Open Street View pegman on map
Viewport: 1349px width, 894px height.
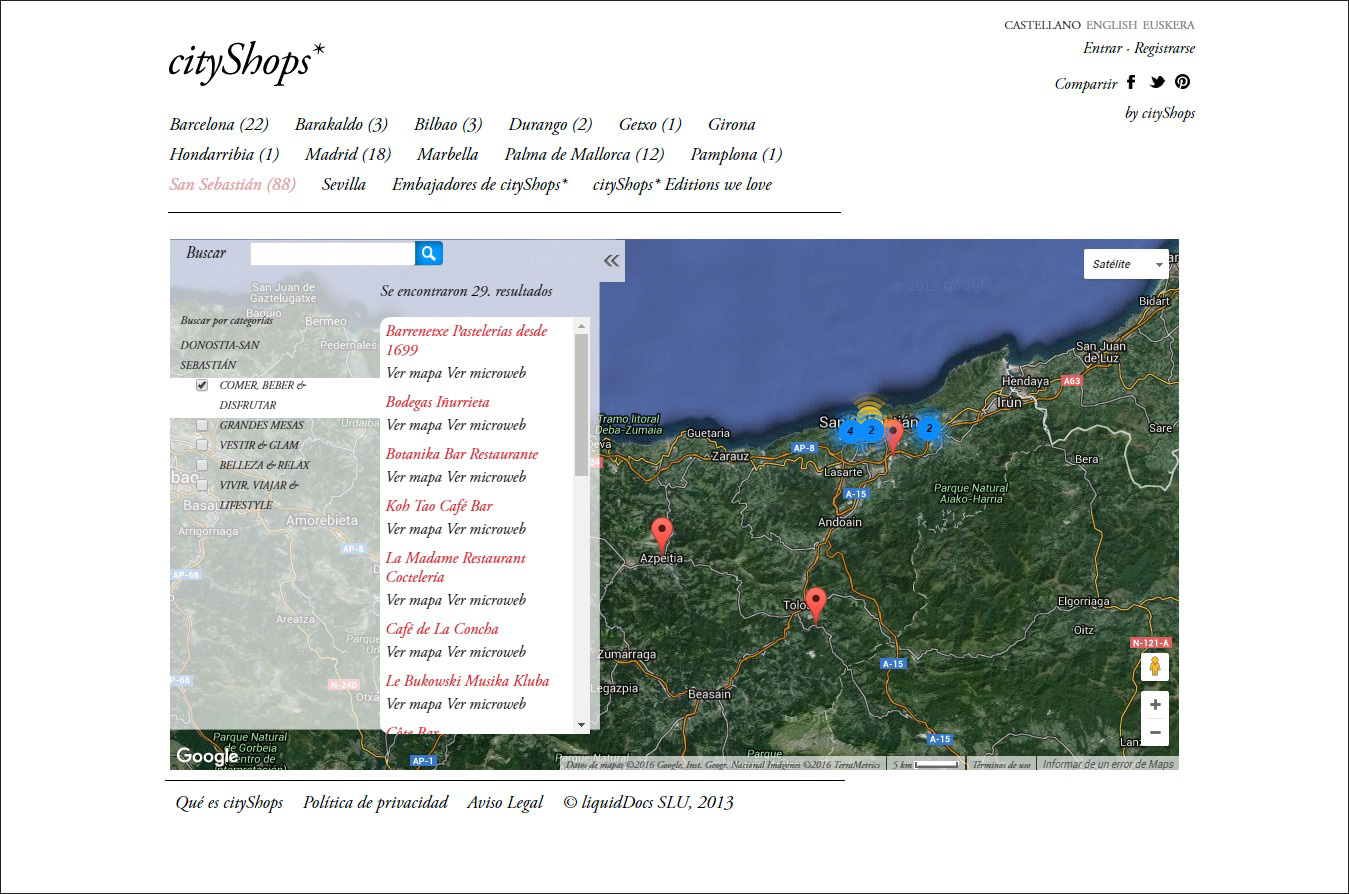coord(1155,667)
